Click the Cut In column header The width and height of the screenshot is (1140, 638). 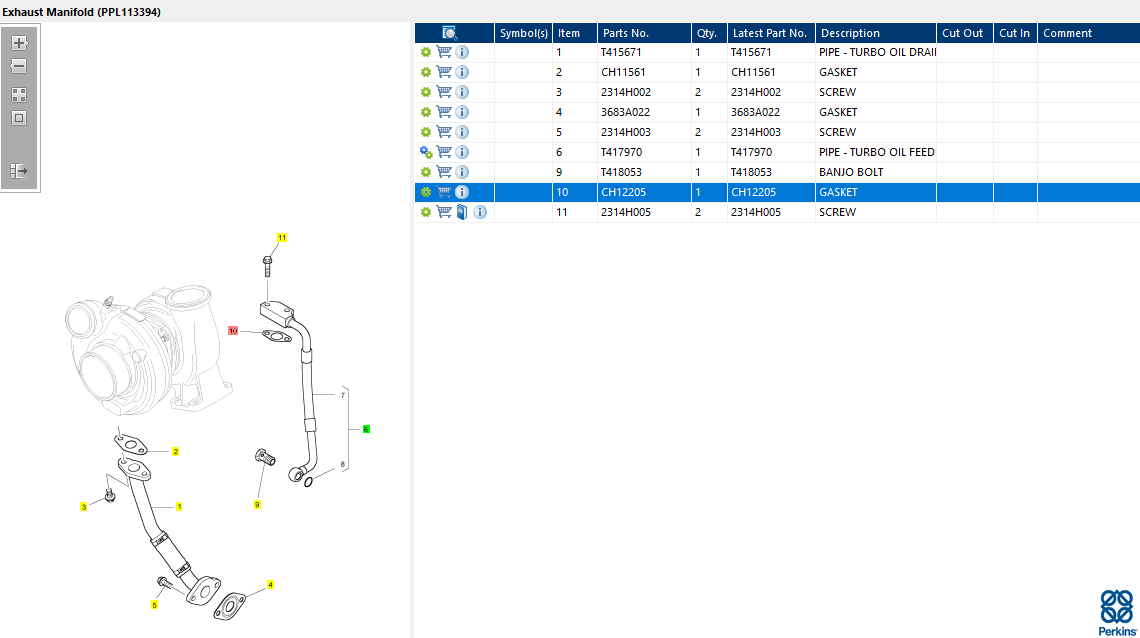[x=1015, y=33]
